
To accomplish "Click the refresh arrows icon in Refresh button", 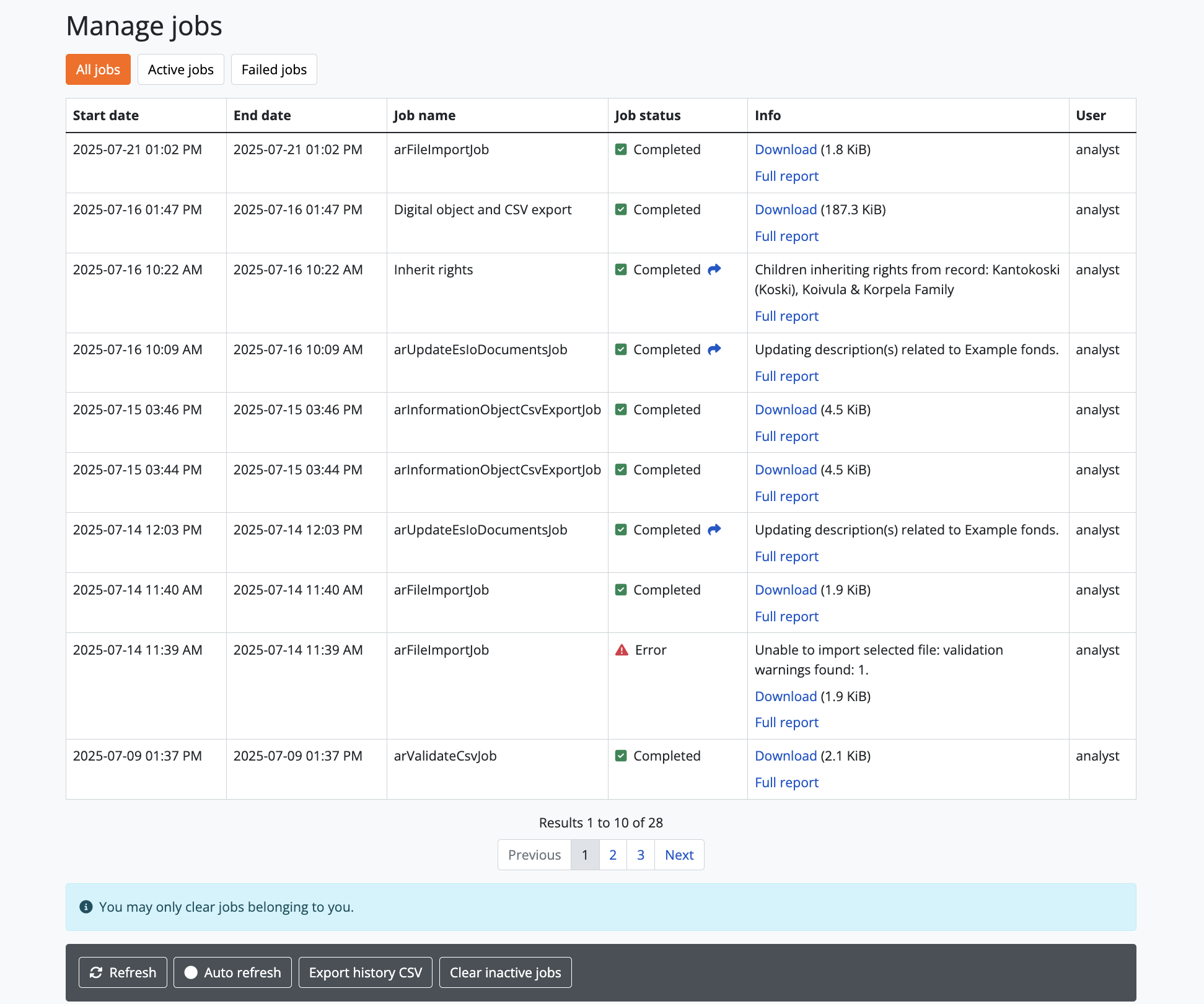I will pos(96,972).
